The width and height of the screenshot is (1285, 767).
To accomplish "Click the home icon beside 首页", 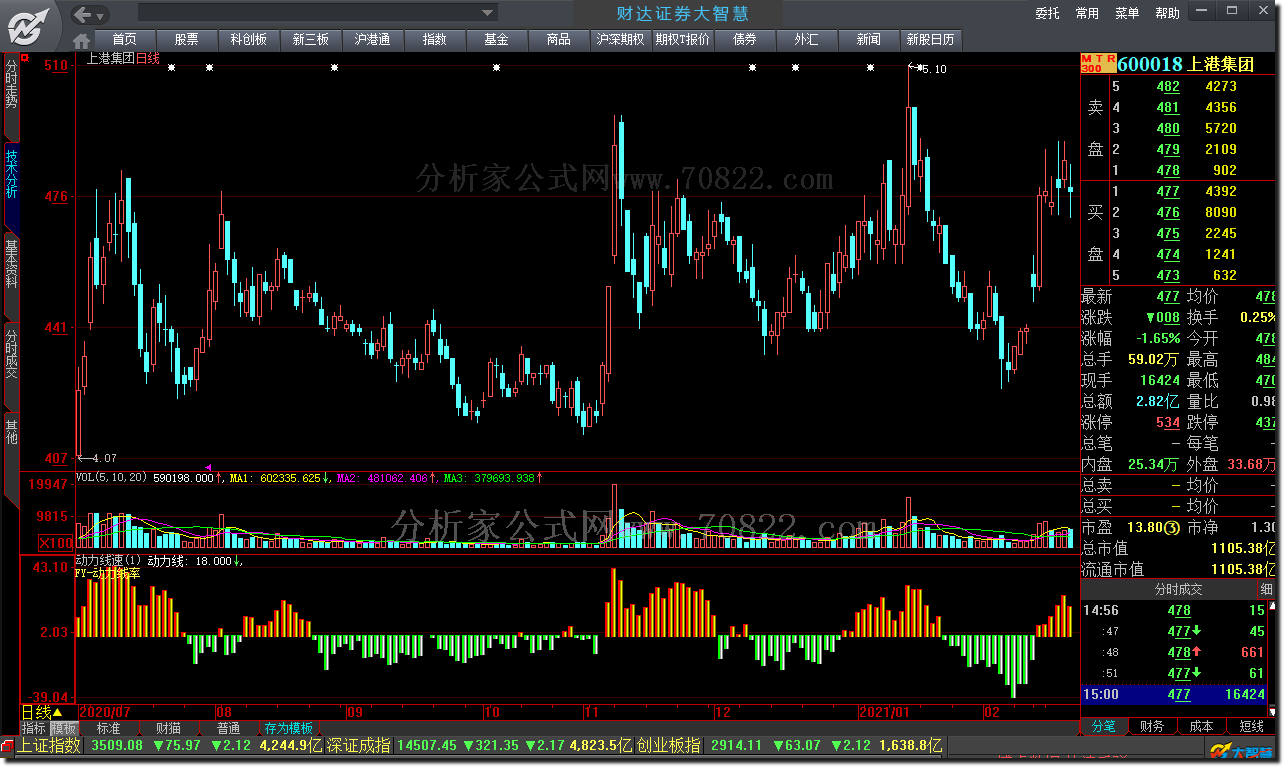I will pos(82,41).
